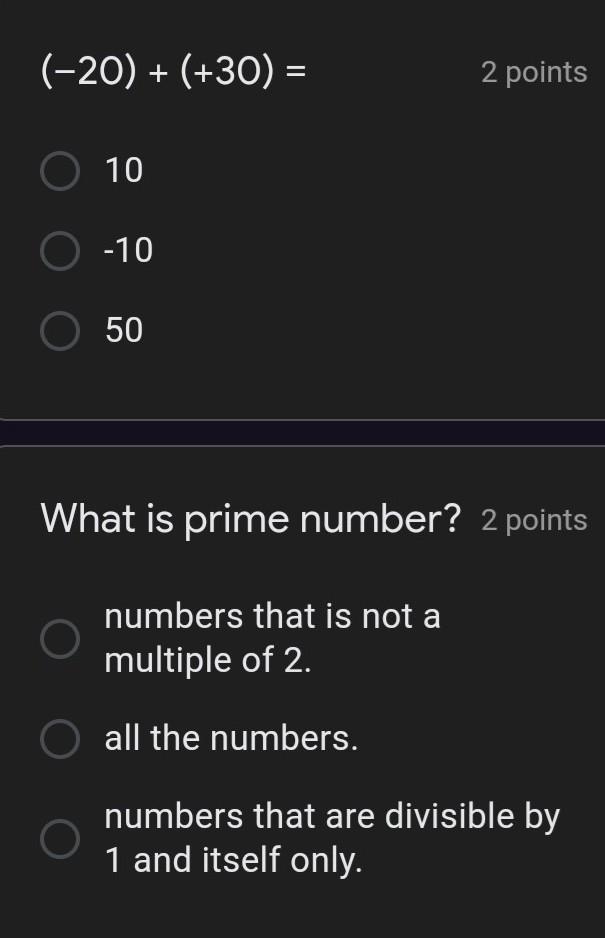Viewport: 605px width, 938px height.
Task: Click the dark divider strip between question cards
Action: 302,433
